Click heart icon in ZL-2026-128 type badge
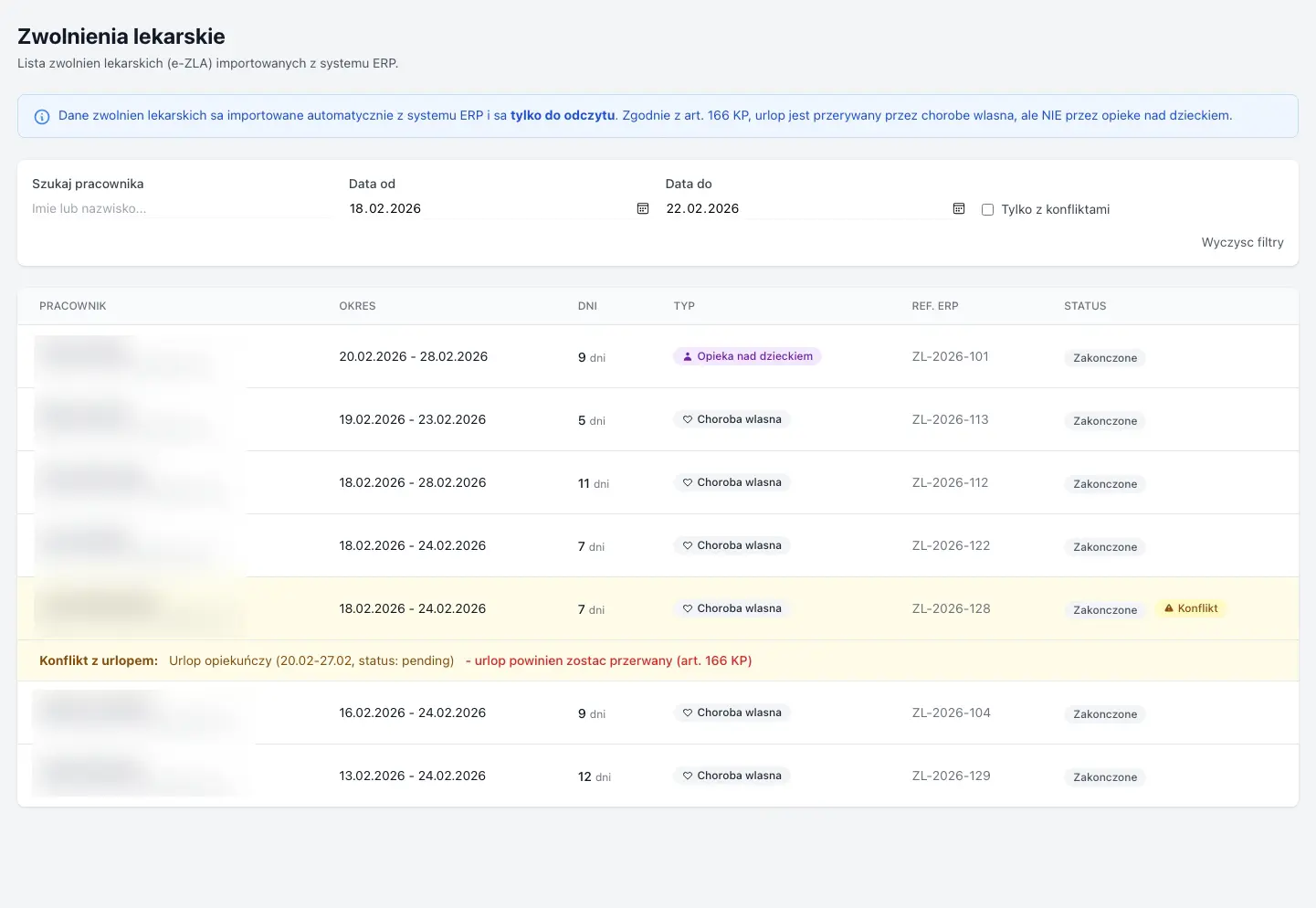The image size is (1316, 908). click(688, 609)
